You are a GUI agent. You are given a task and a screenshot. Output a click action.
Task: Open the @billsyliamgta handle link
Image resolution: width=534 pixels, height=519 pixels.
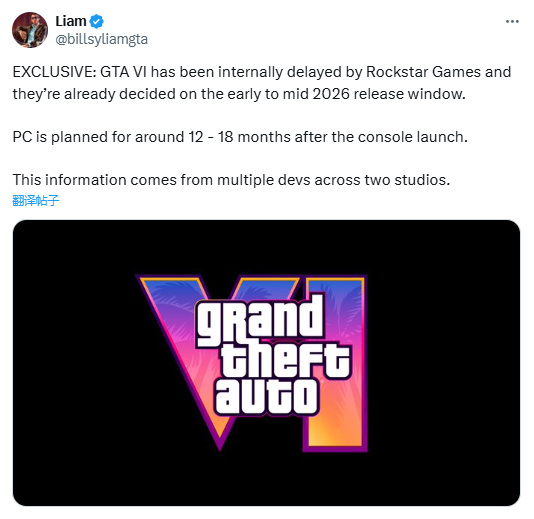point(101,40)
